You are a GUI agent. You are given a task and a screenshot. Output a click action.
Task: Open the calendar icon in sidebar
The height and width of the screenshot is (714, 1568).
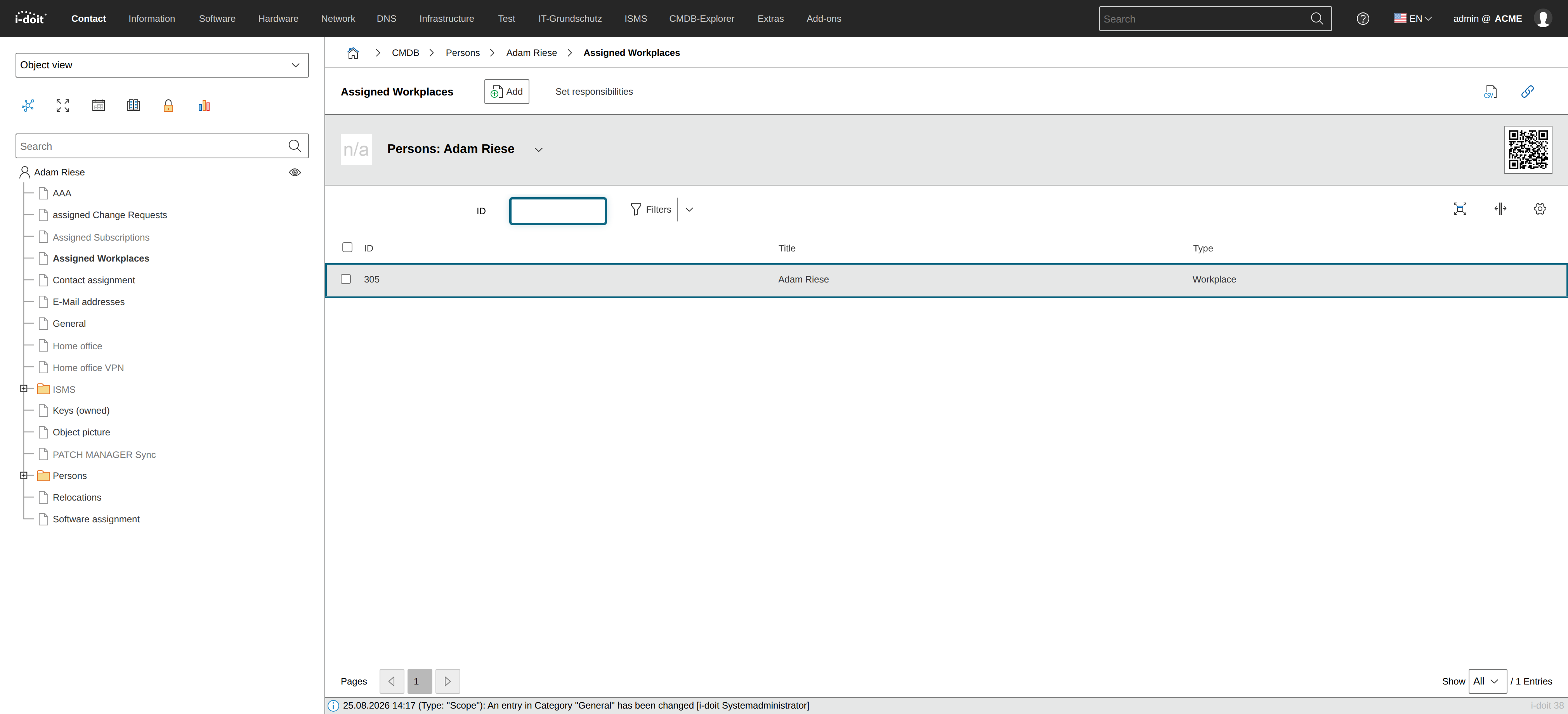pos(98,105)
